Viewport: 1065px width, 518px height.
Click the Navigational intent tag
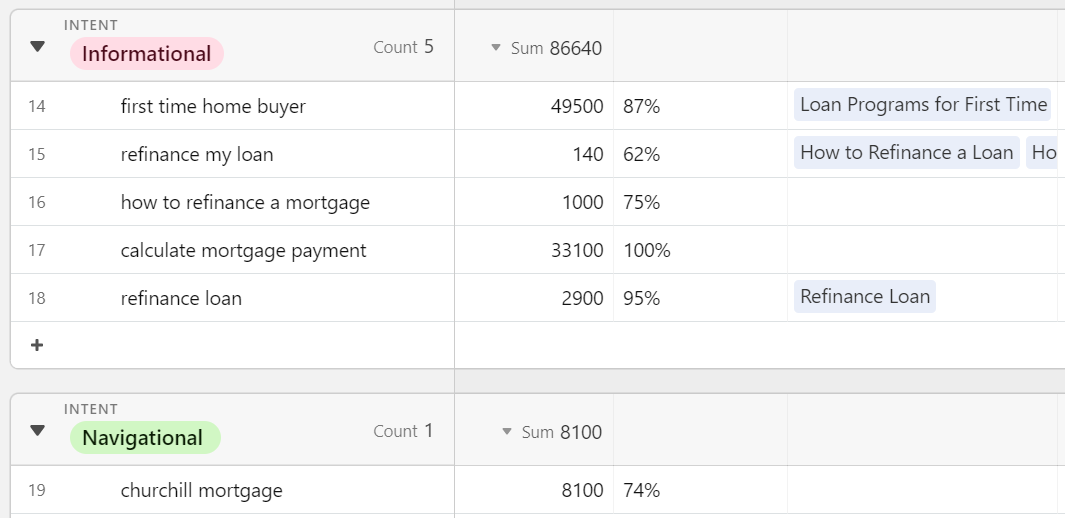coord(143,438)
